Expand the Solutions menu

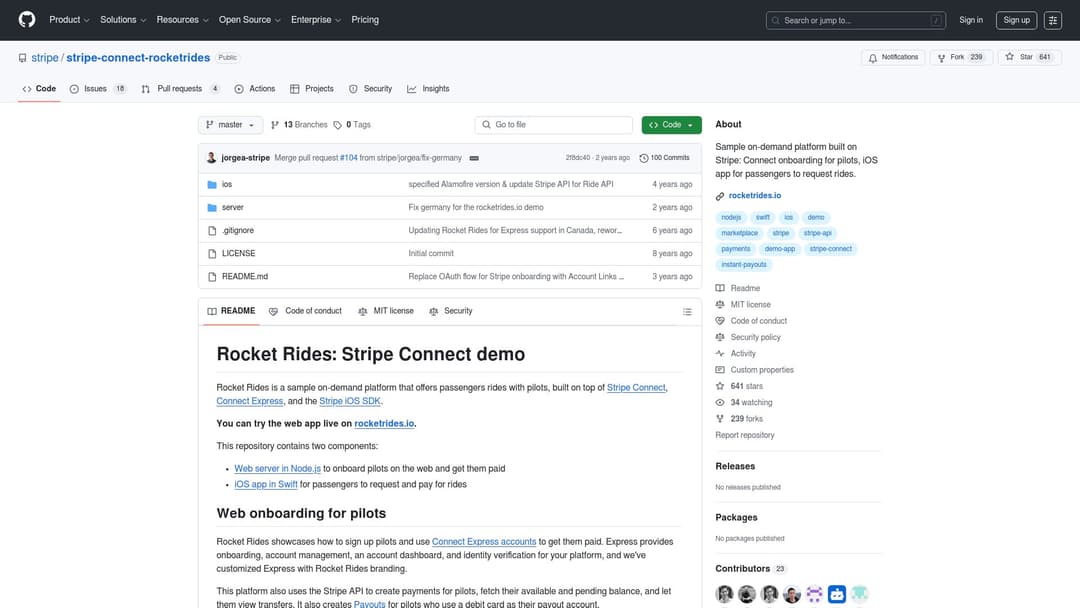[x=123, y=20]
